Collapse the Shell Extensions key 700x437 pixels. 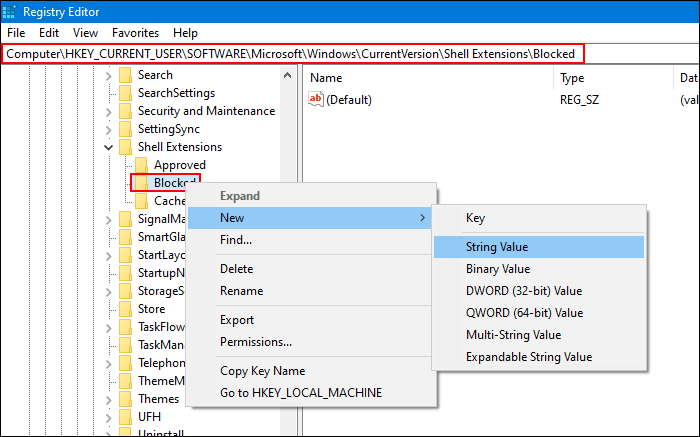[x=108, y=147]
